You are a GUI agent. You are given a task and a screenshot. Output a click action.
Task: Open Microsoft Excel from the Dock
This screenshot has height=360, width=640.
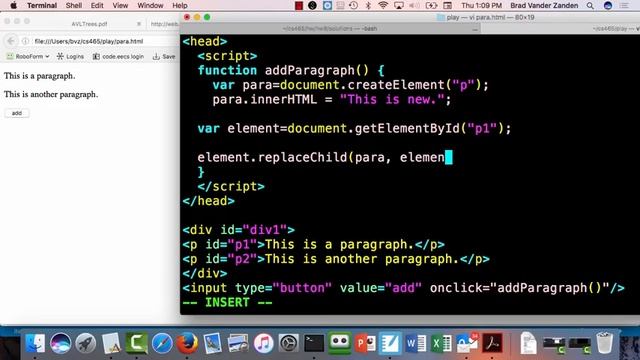[441, 343]
